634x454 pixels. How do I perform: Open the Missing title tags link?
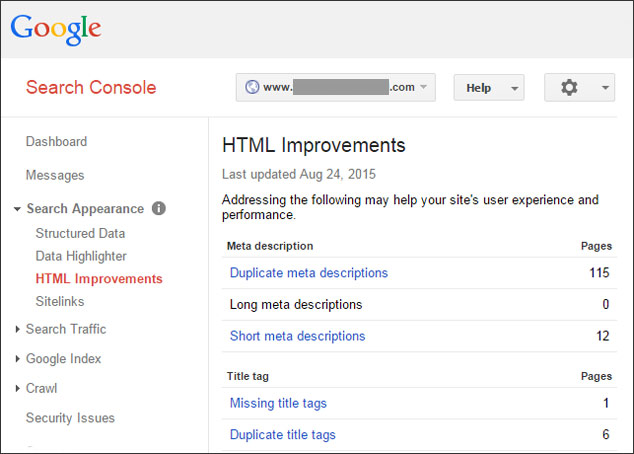point(278,403)
